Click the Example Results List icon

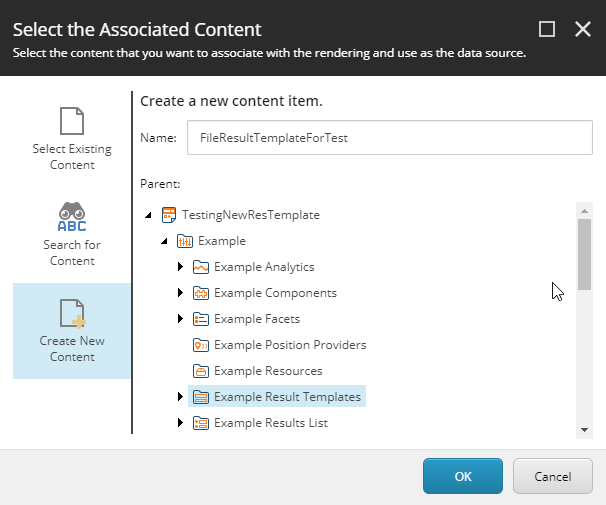[x=201, y=423]
